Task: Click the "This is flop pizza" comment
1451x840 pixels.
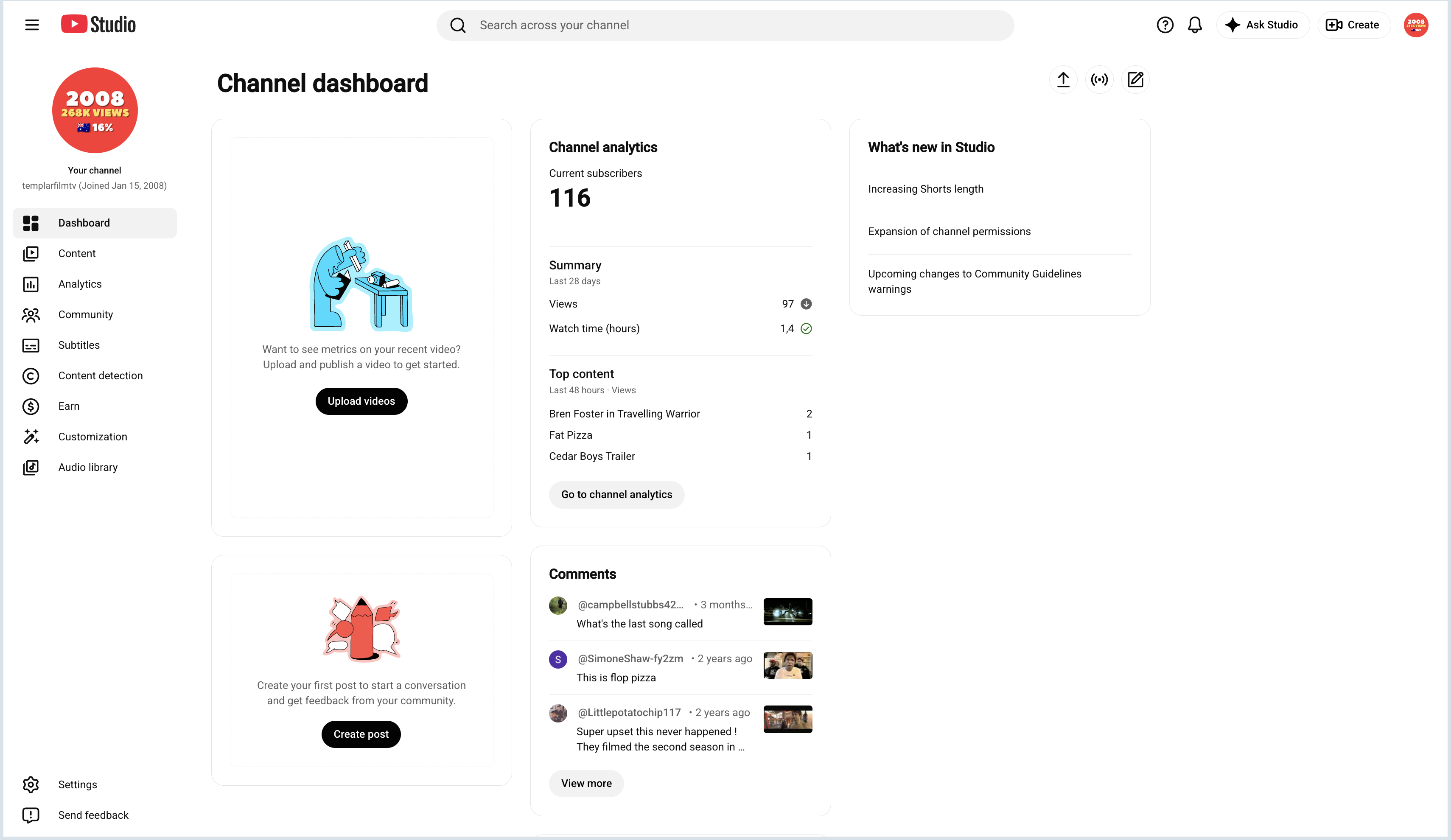Action: click(x=616, y=678)
